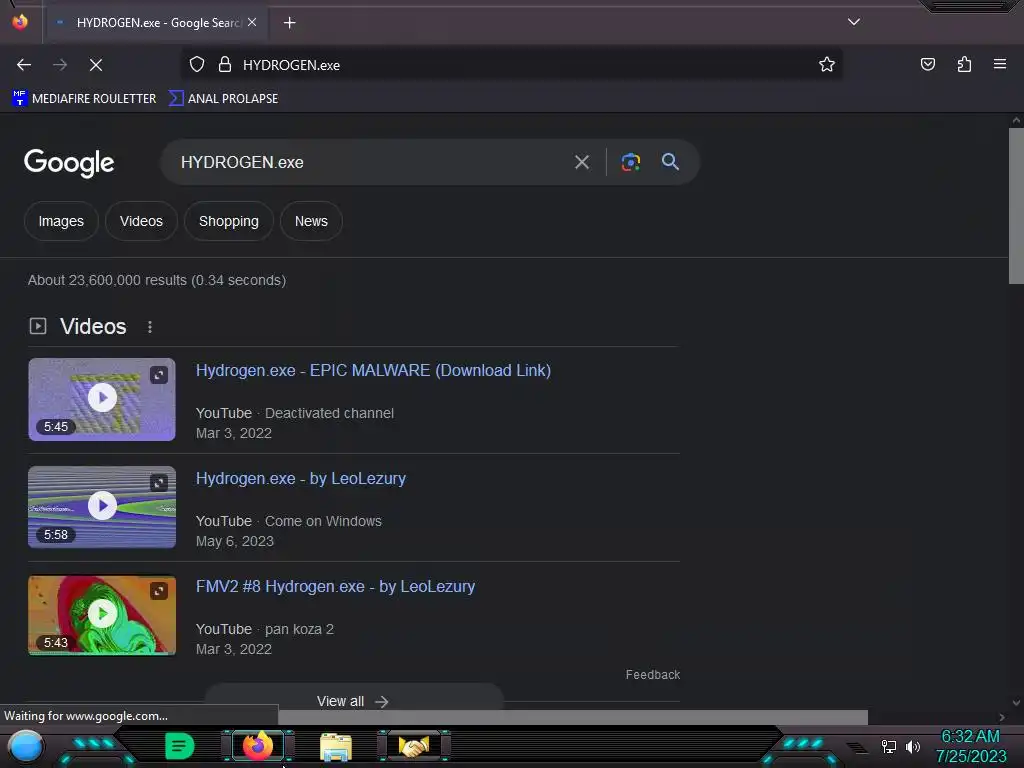
Task: Open volume speaker tray icon
Action: click(912, 746)
